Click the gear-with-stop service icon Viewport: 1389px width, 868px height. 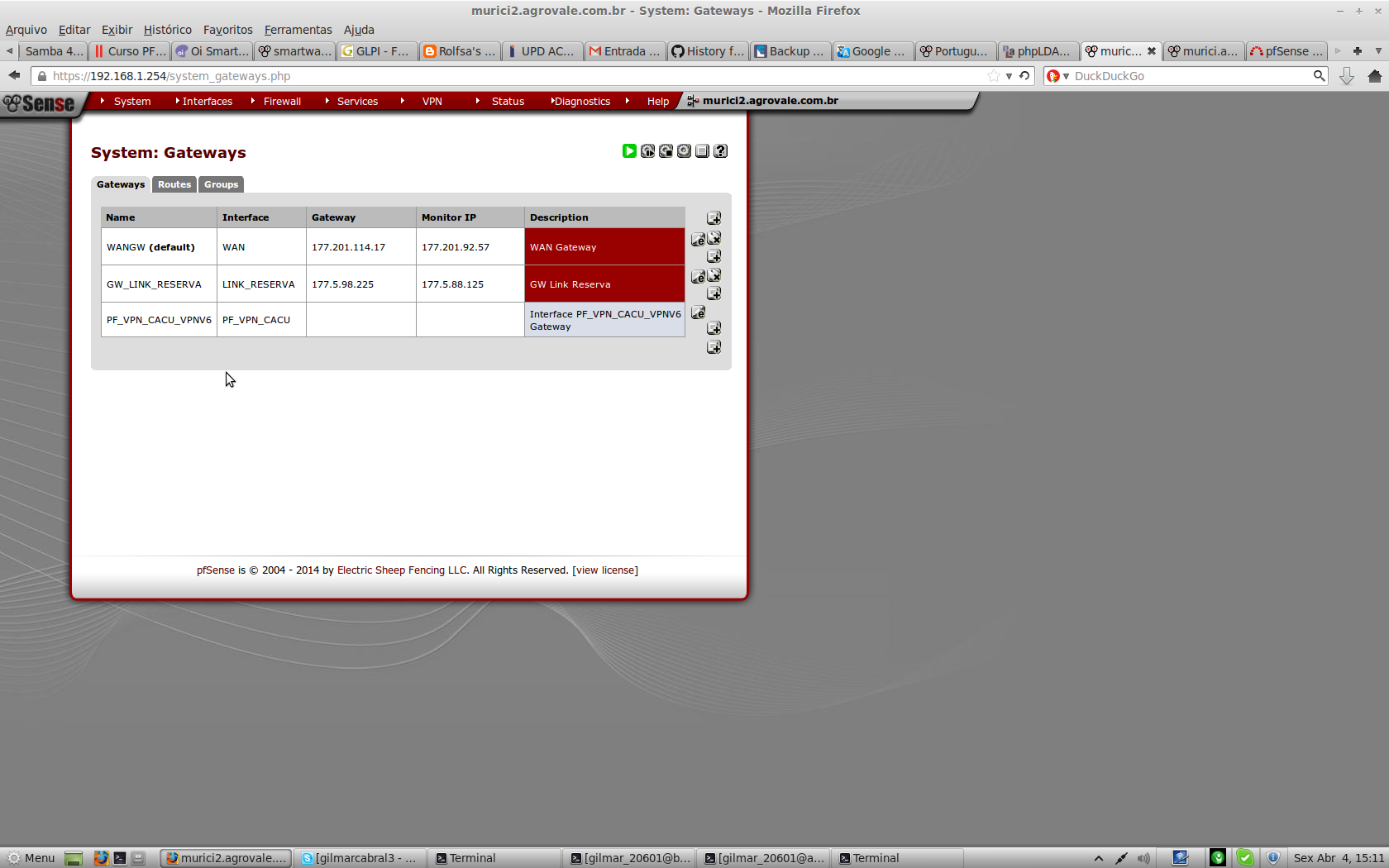click(666, 150)
